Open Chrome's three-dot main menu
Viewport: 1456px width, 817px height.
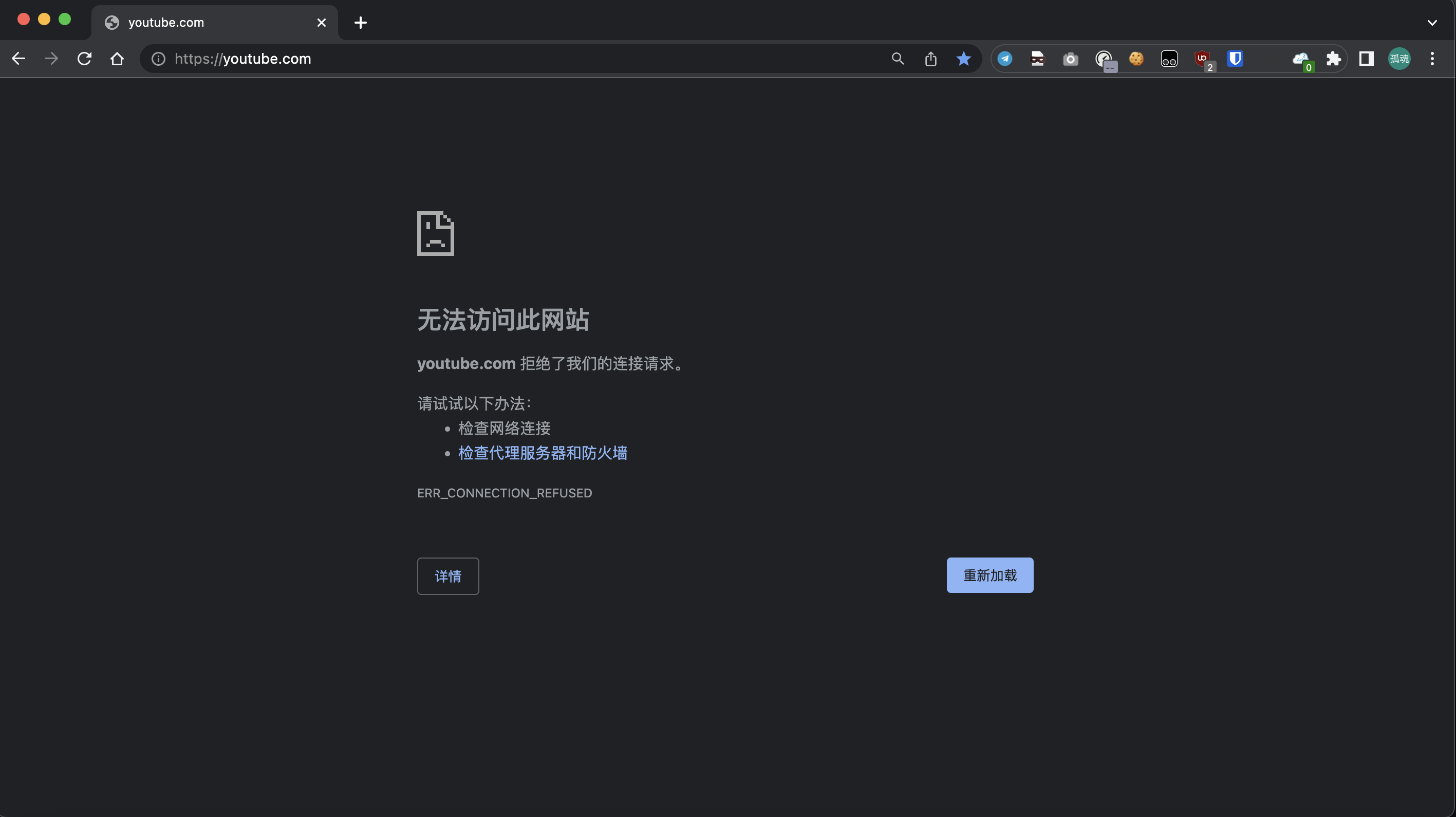(x=1432, y=59)
